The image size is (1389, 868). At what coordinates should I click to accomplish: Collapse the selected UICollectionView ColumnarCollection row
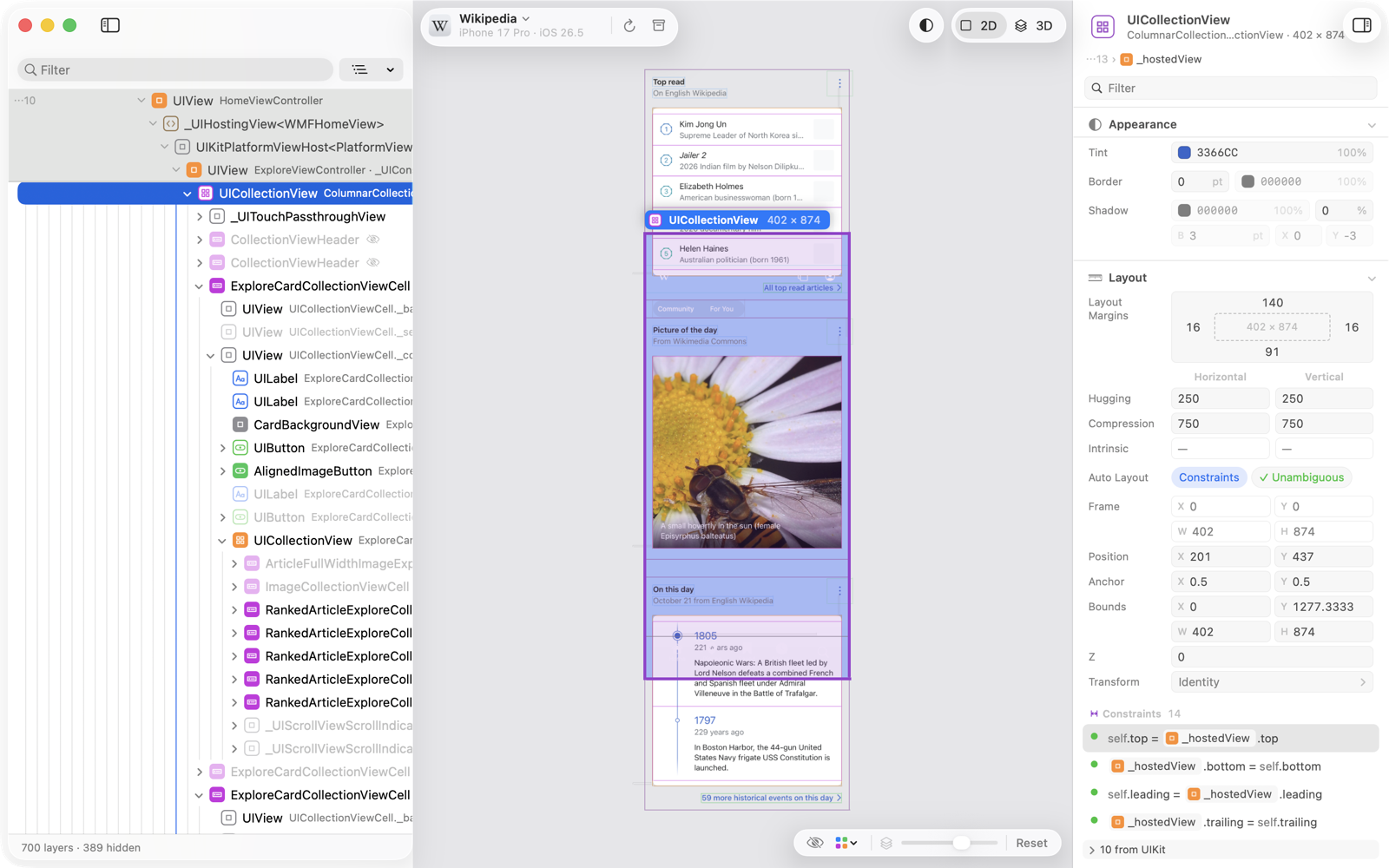188,194
